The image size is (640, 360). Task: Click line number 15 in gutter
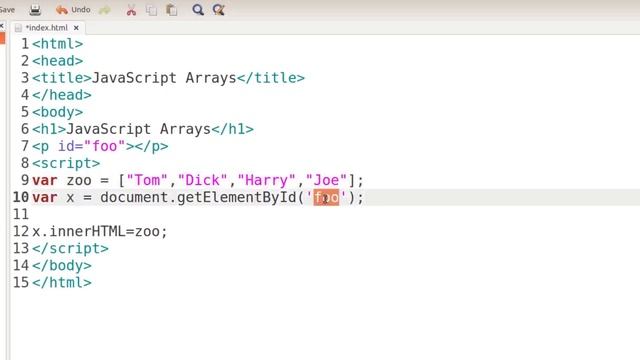click(21, 282)
